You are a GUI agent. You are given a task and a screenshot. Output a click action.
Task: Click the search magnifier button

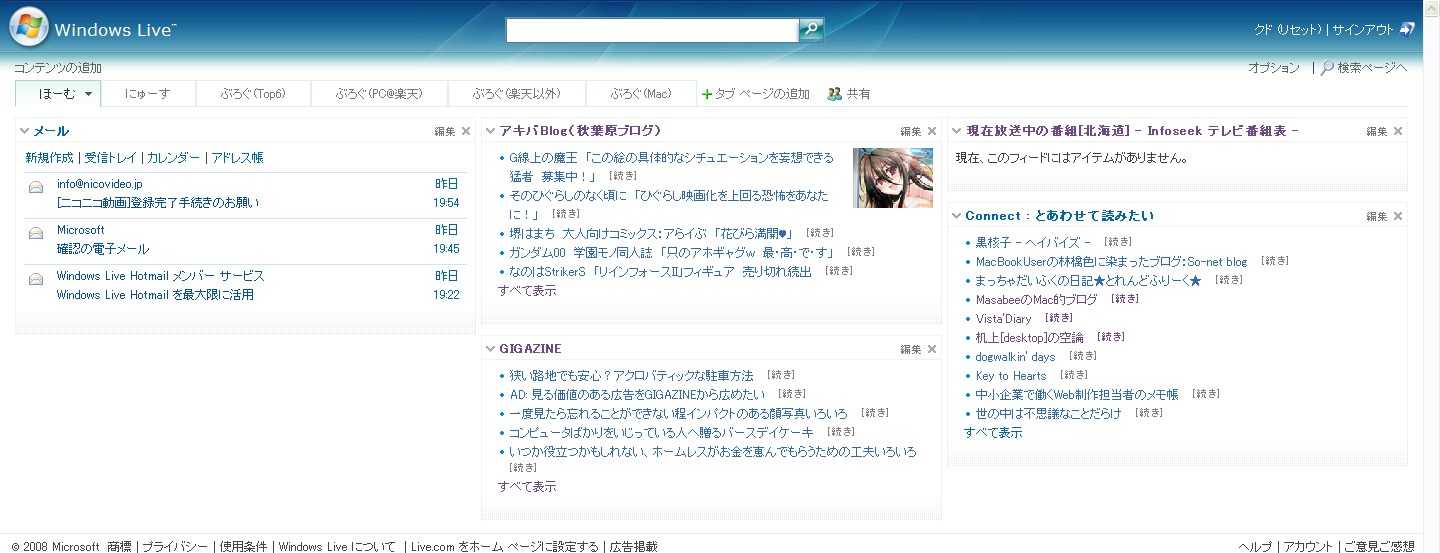tap(811, 30)
